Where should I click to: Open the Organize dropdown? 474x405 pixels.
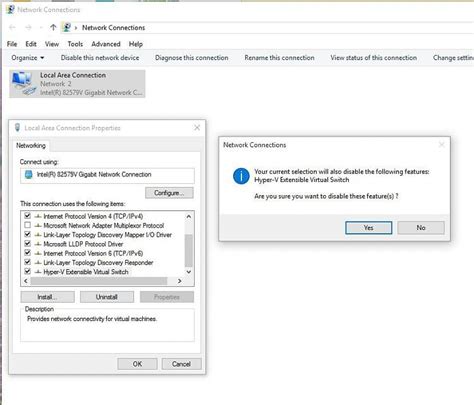28,58
